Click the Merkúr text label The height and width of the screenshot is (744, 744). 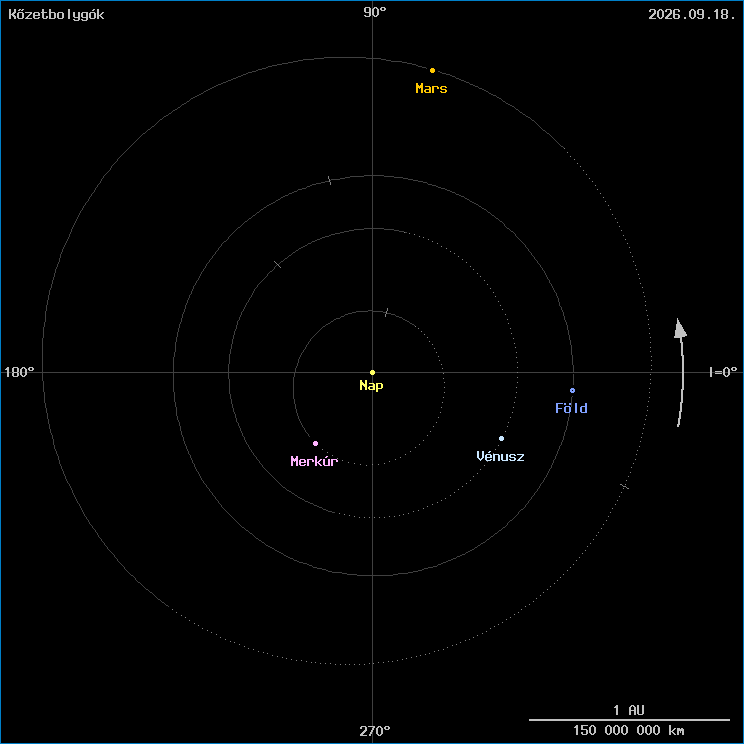click(314, 461)
